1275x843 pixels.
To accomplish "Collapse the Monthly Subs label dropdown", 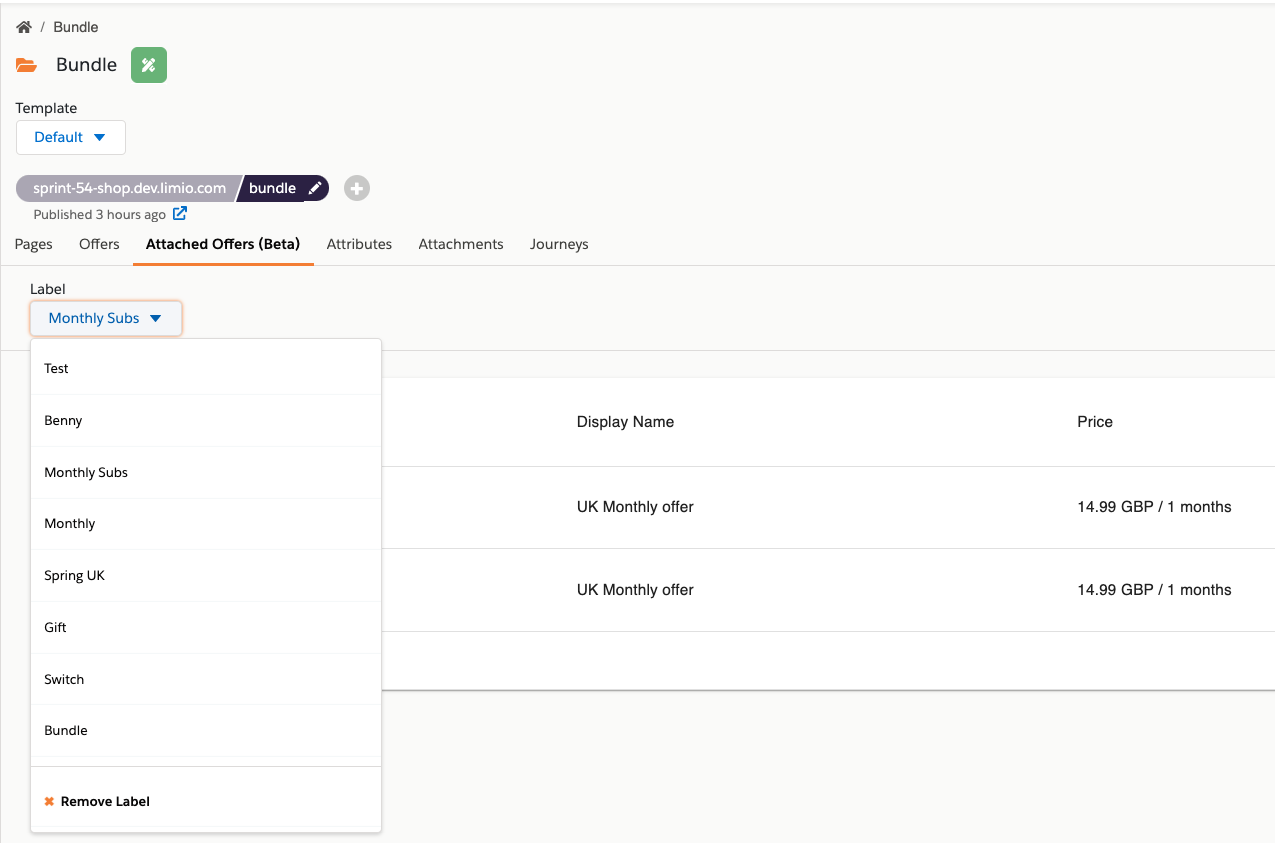I will click(x=106, y=319).
